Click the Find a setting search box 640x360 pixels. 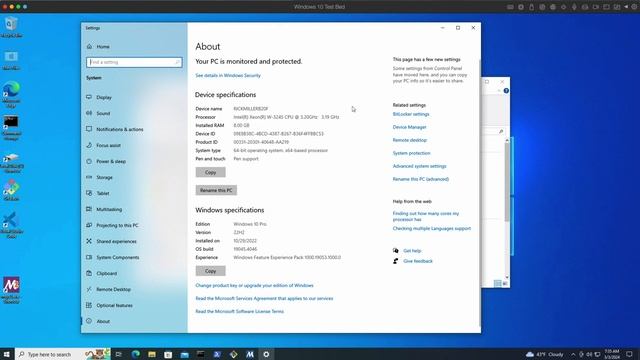click(x=134, y=62)
